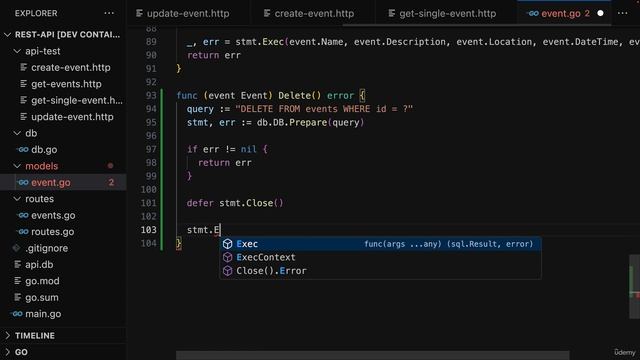Open the go.mod file
Image resolution: width=640 pixels, height=360 pixels.
pos(63,281)
